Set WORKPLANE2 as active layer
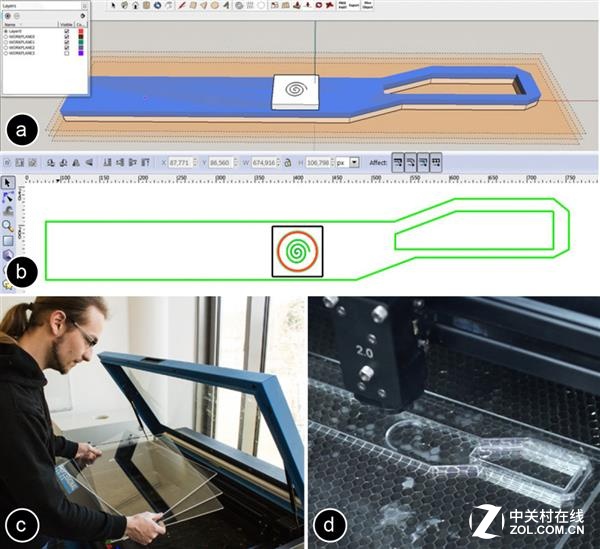Screen dimensions: 600x549 6,48
